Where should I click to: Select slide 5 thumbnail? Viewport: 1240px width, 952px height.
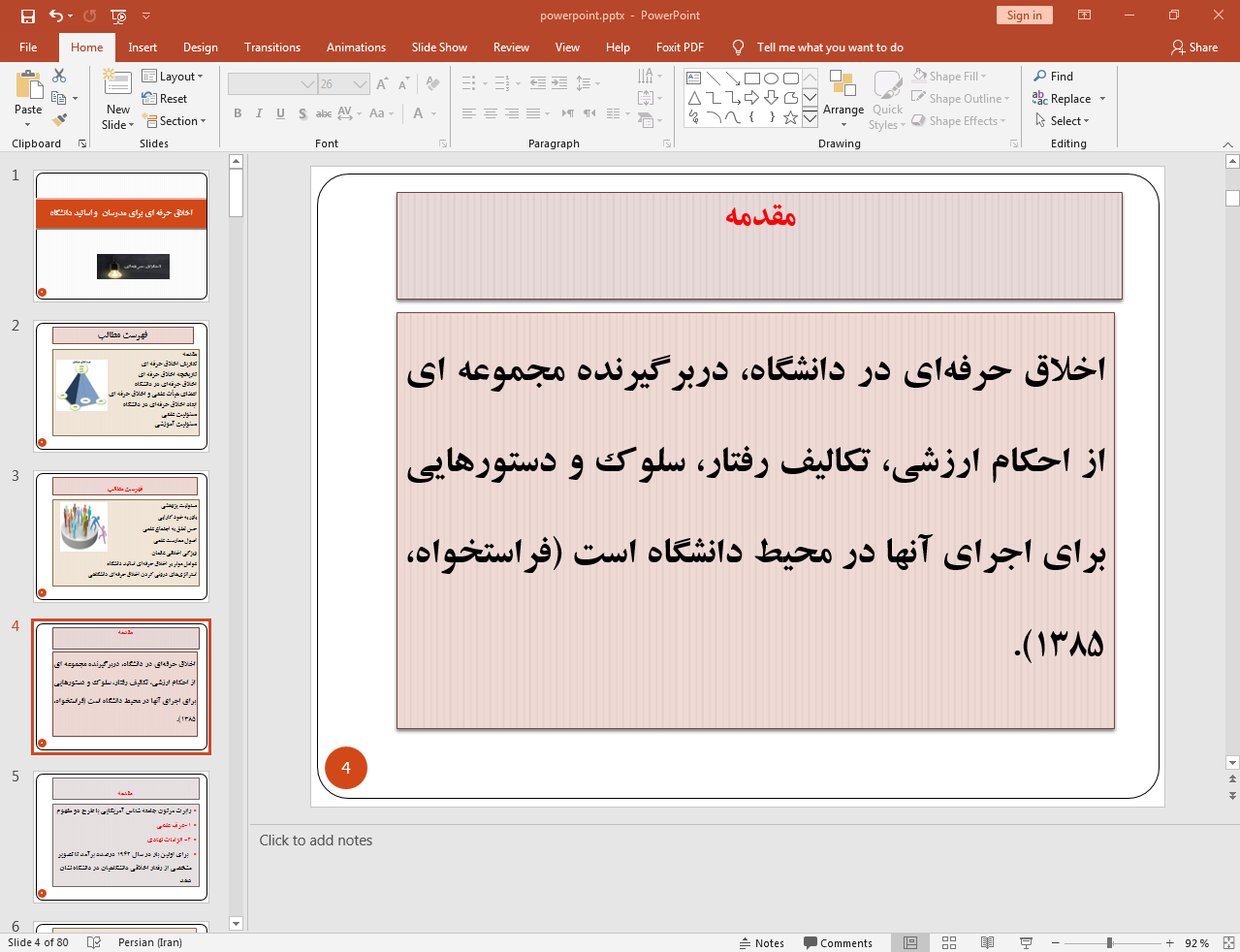[121, 838]
